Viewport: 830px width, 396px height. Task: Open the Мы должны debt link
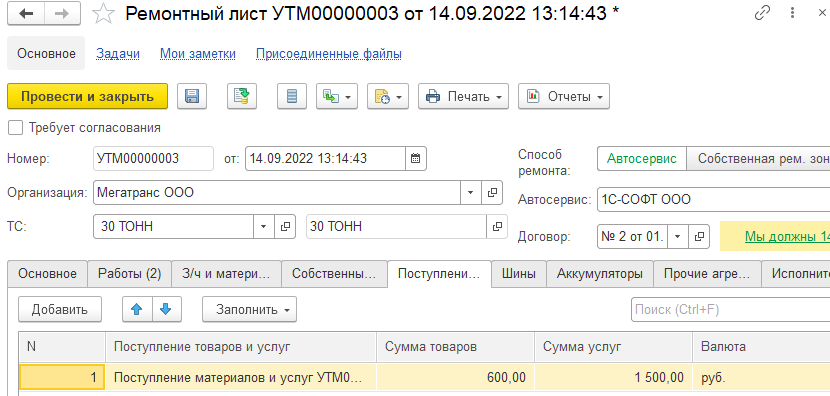click(x=787, y=237)
